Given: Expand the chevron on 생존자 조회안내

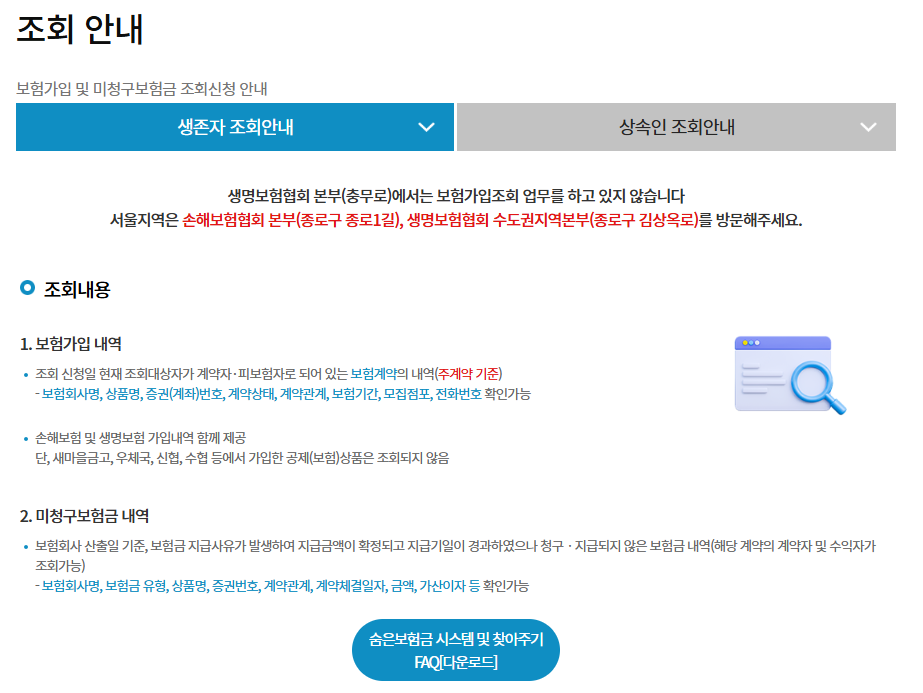Looking at the screenshot, I should tap(426, 127).
